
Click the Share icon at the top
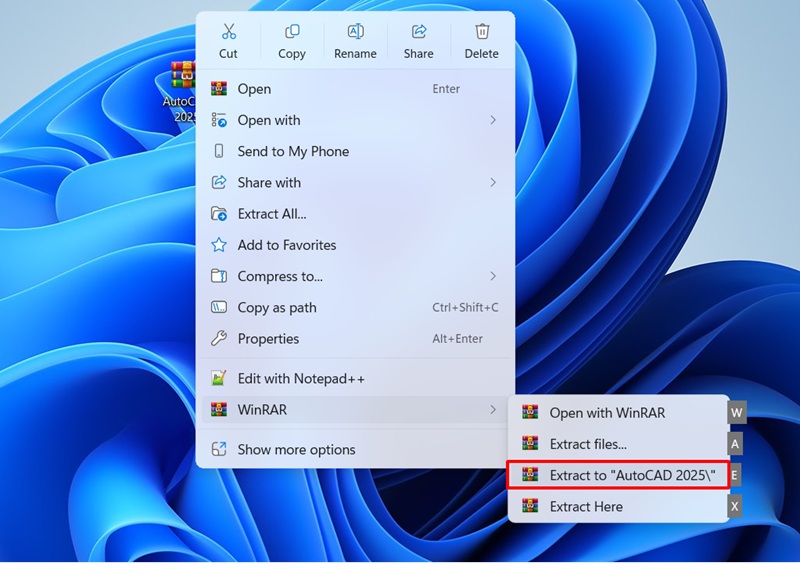pyautogui.click(x=418, y=32)
